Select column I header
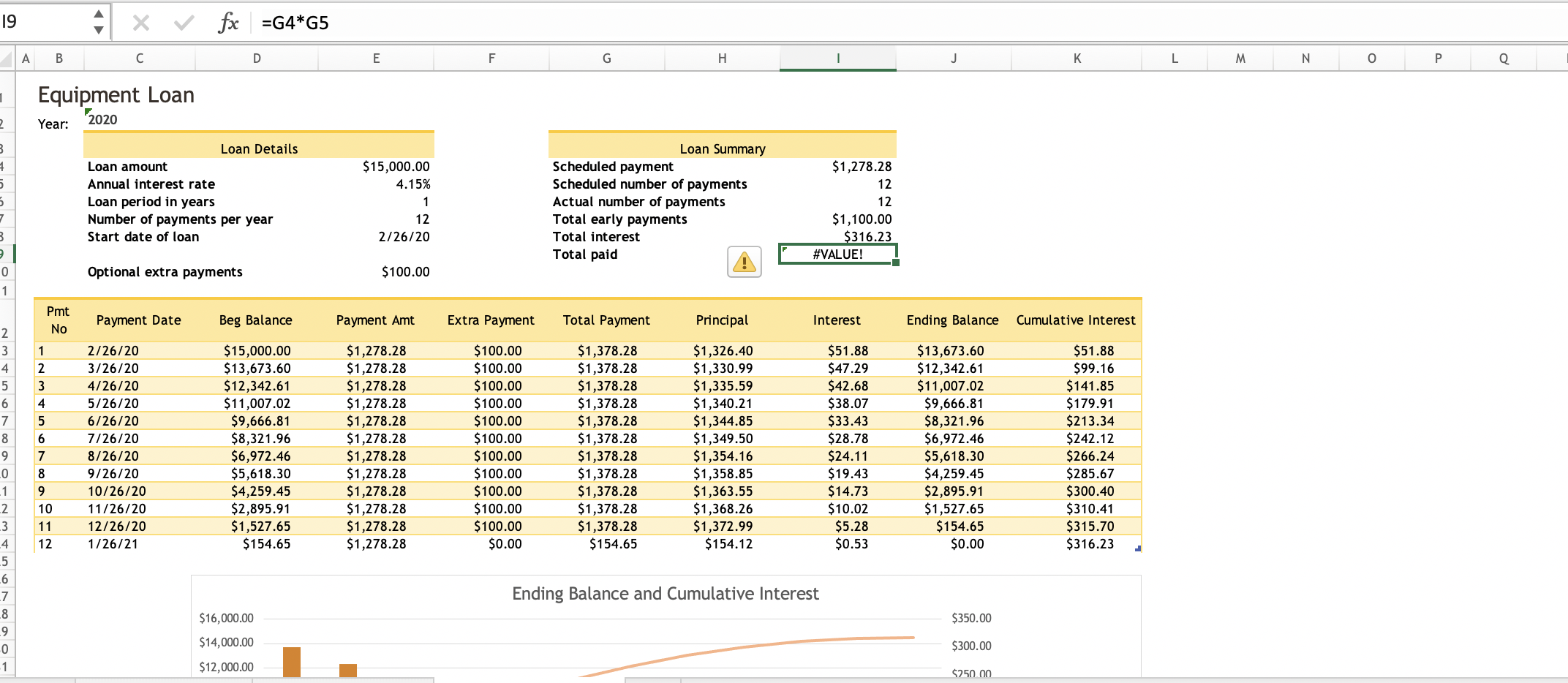Viewport: 1568px width, 683px height. pos(837,59)
